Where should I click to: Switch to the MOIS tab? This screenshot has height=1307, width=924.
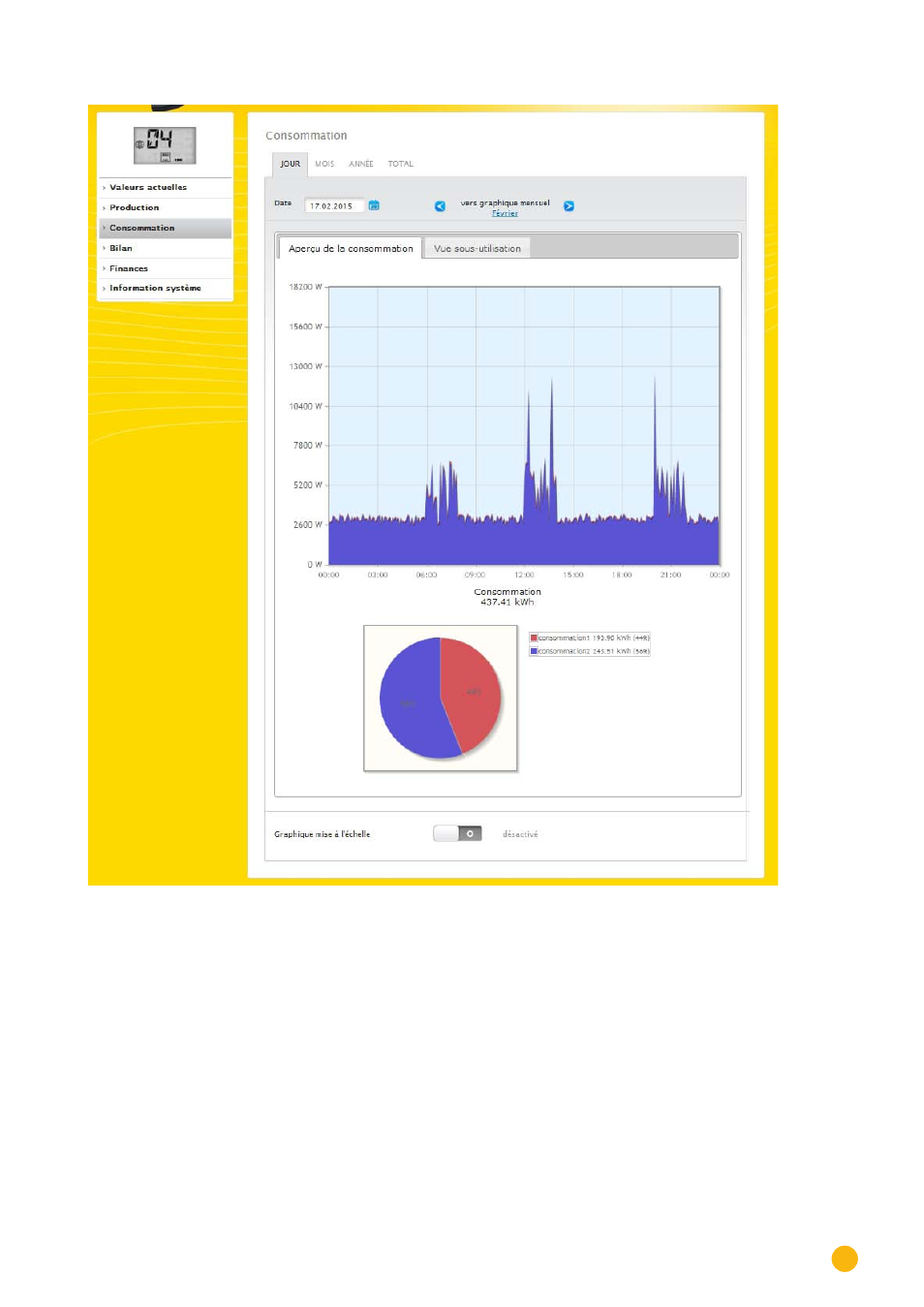[x=324, y=165]
